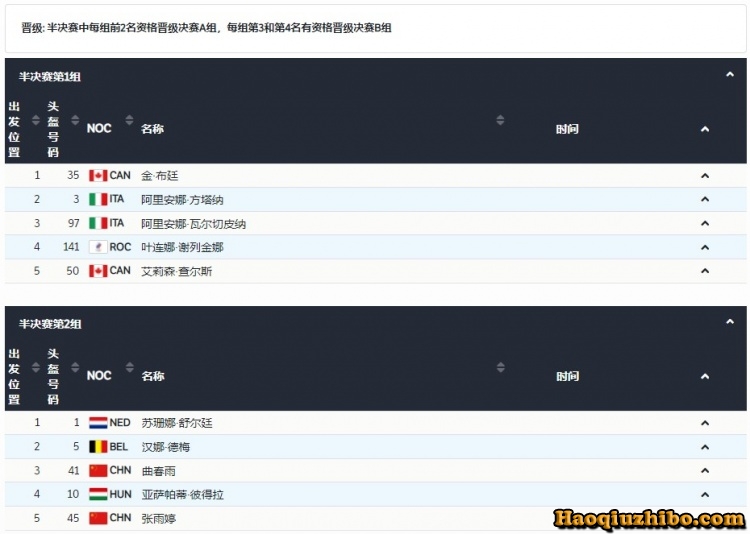Click 时间 header in 半决赛第2组 table
This screenshot has height=534, width=750.
point(567,377)
